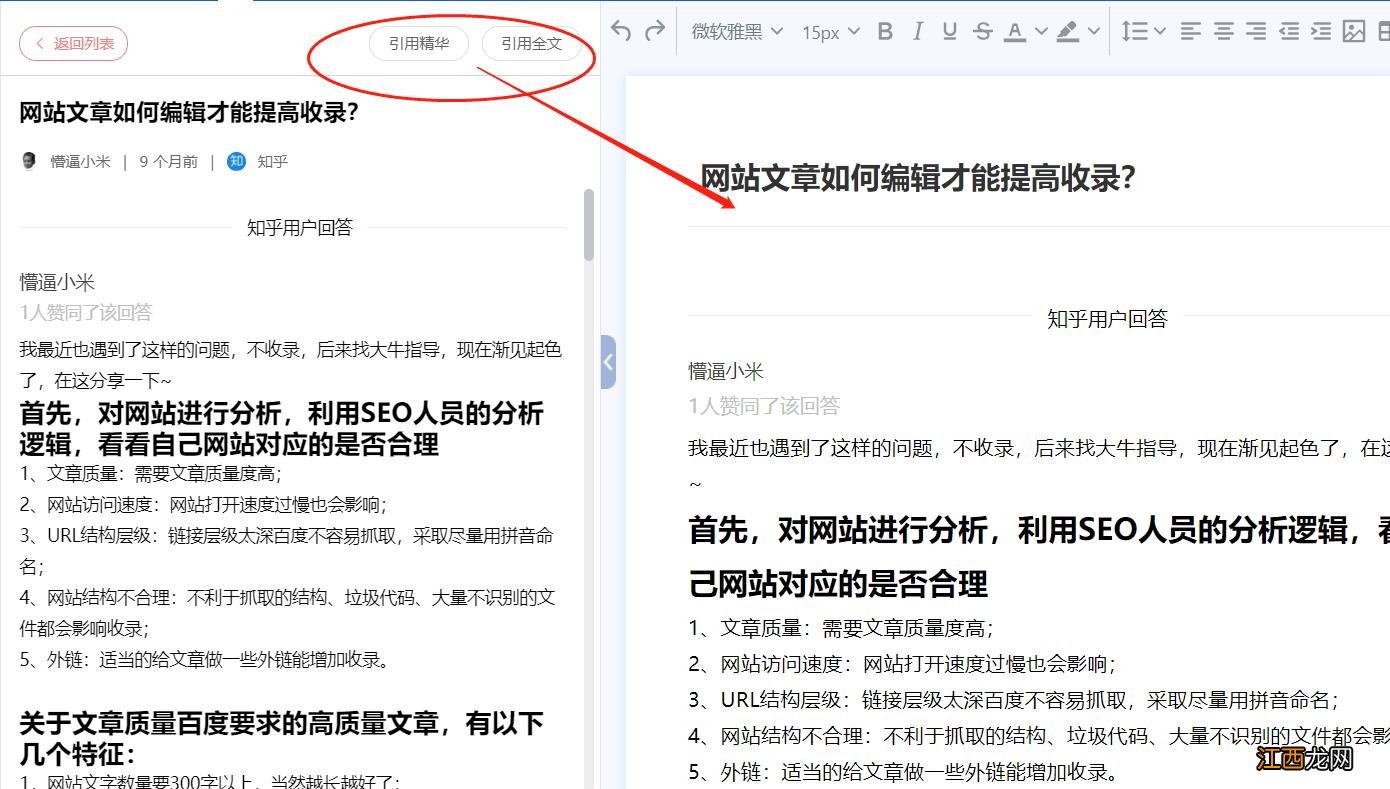Redo the last action
Screen dimensions: 1390x789
tap(655, 31)
